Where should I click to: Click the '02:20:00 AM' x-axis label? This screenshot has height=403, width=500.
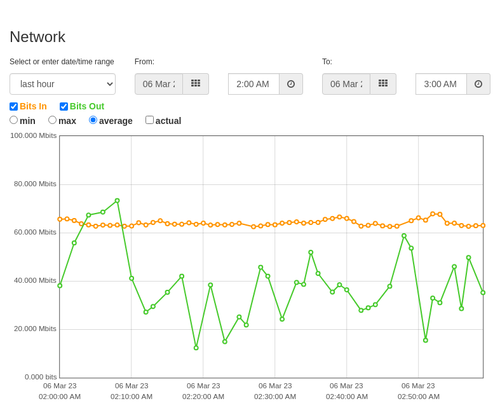pos(203,397)
